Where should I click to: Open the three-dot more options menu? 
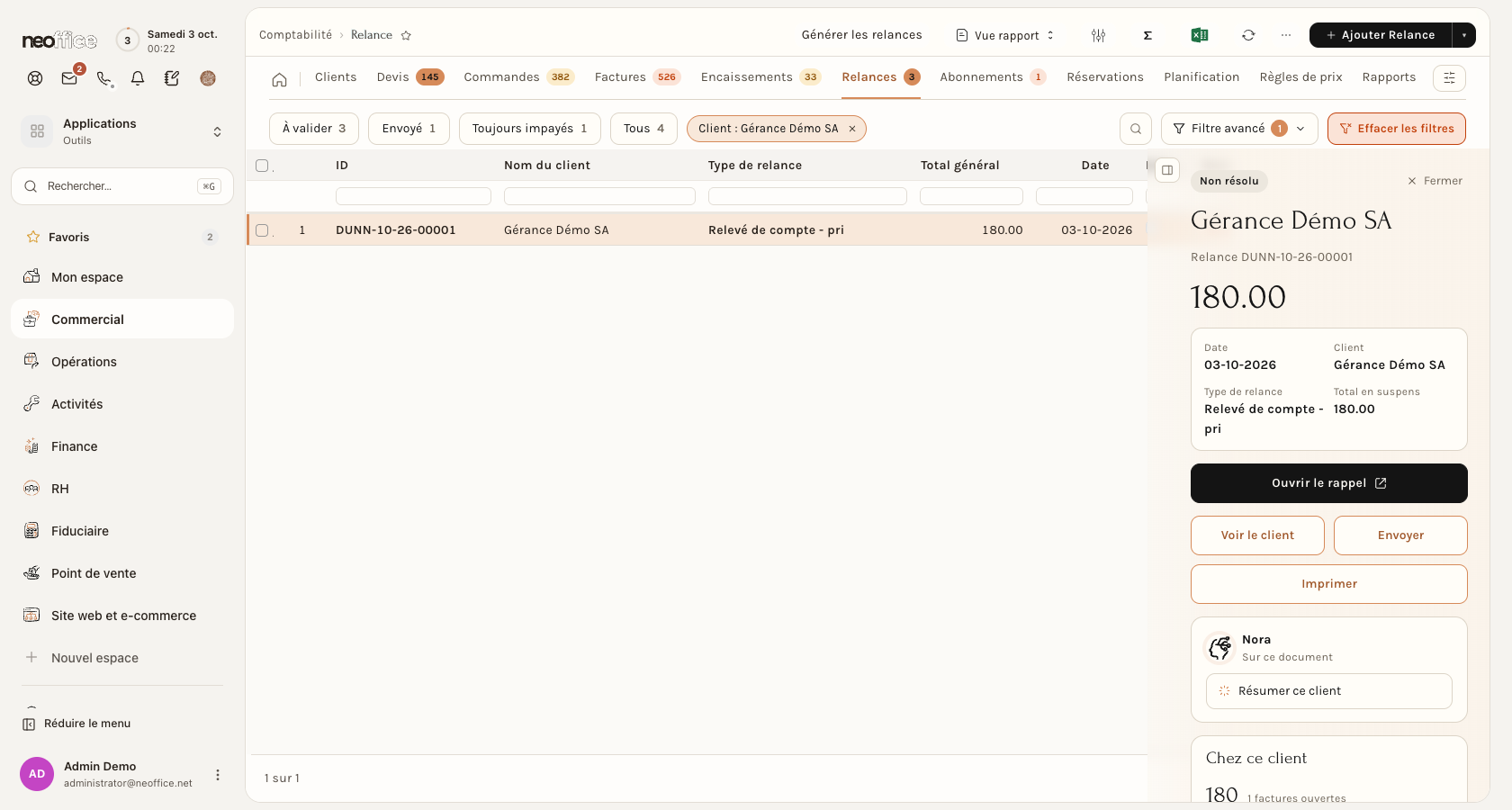tap(1286, 35)
